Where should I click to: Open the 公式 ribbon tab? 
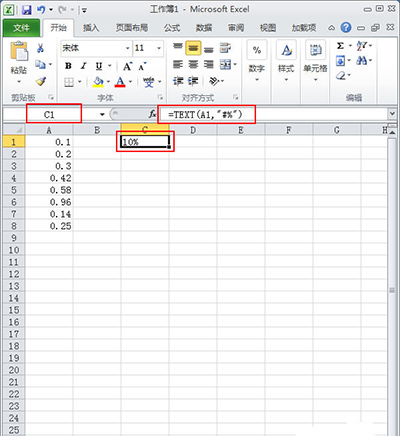point(172,28)
